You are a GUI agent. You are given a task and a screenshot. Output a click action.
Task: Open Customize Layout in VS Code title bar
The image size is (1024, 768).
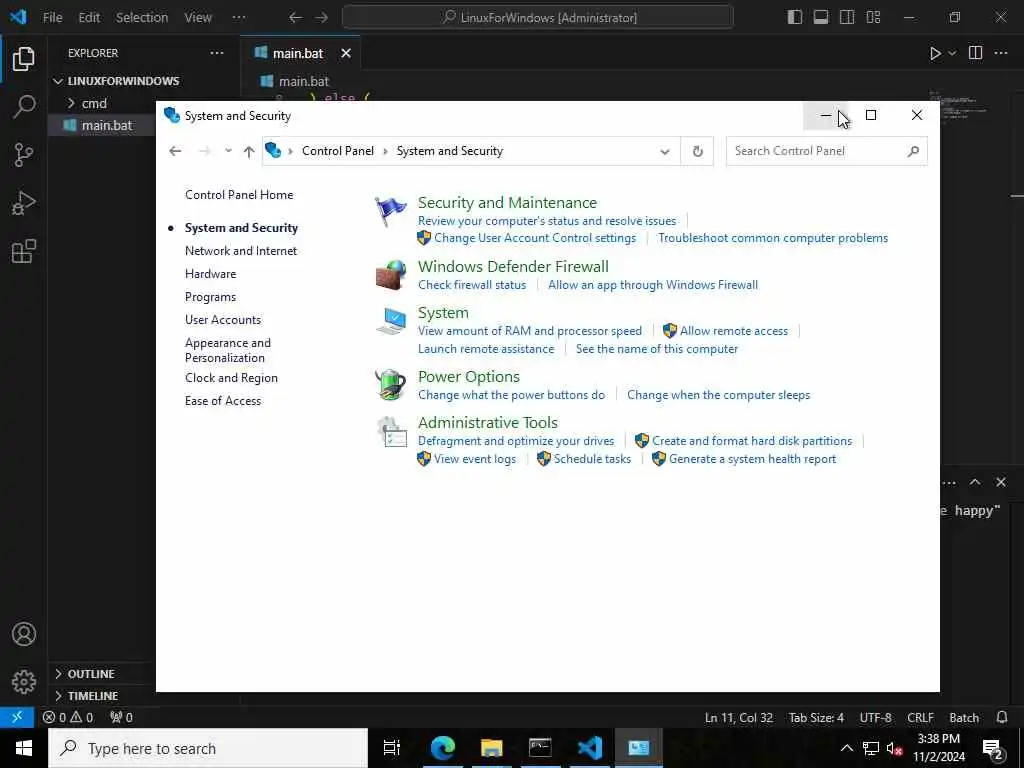coord(873,17)
